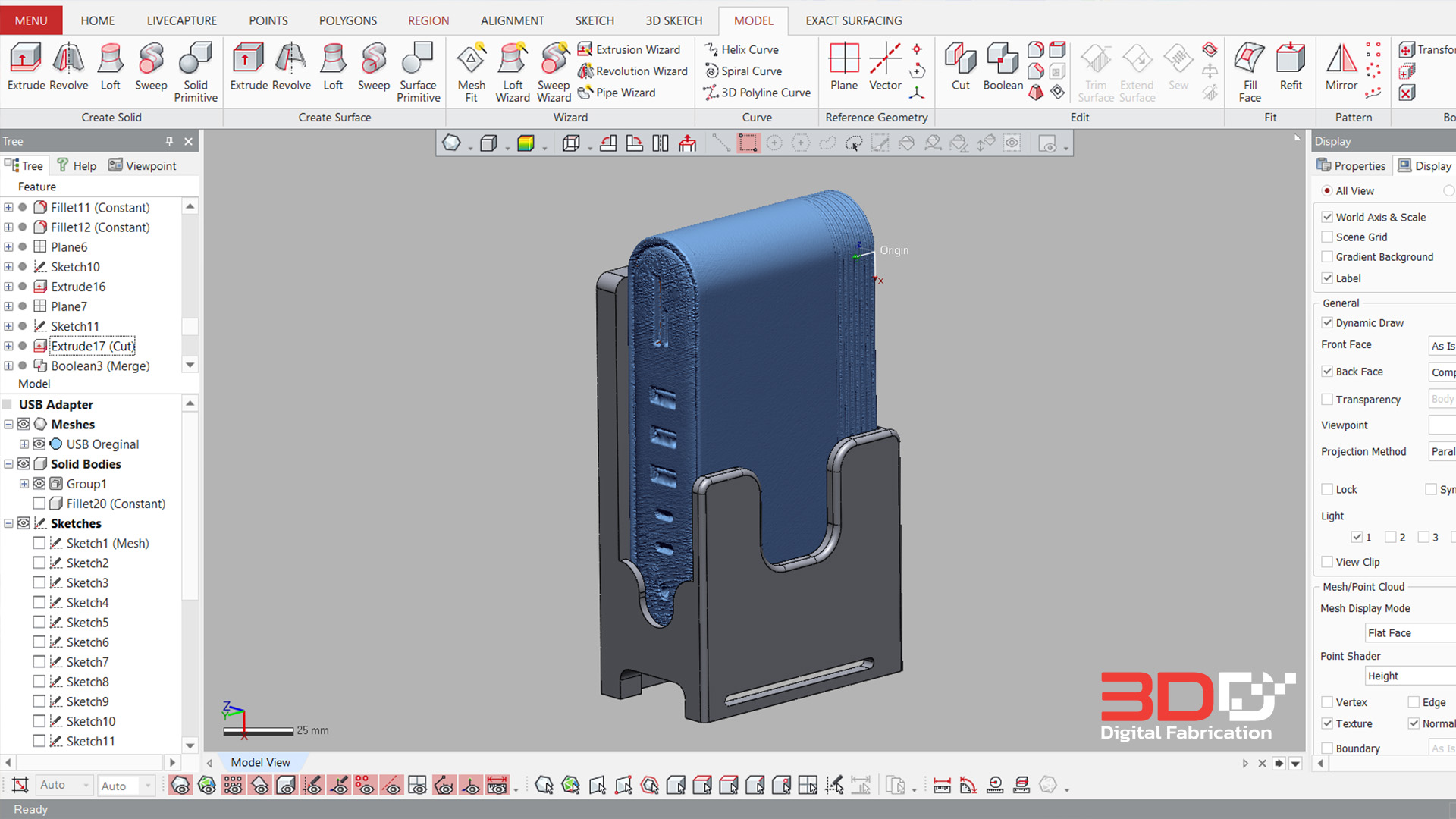This screenshot has width=1456, height=819.
Task: Collapse the Solid Bodies group
Action: point(8,463)
